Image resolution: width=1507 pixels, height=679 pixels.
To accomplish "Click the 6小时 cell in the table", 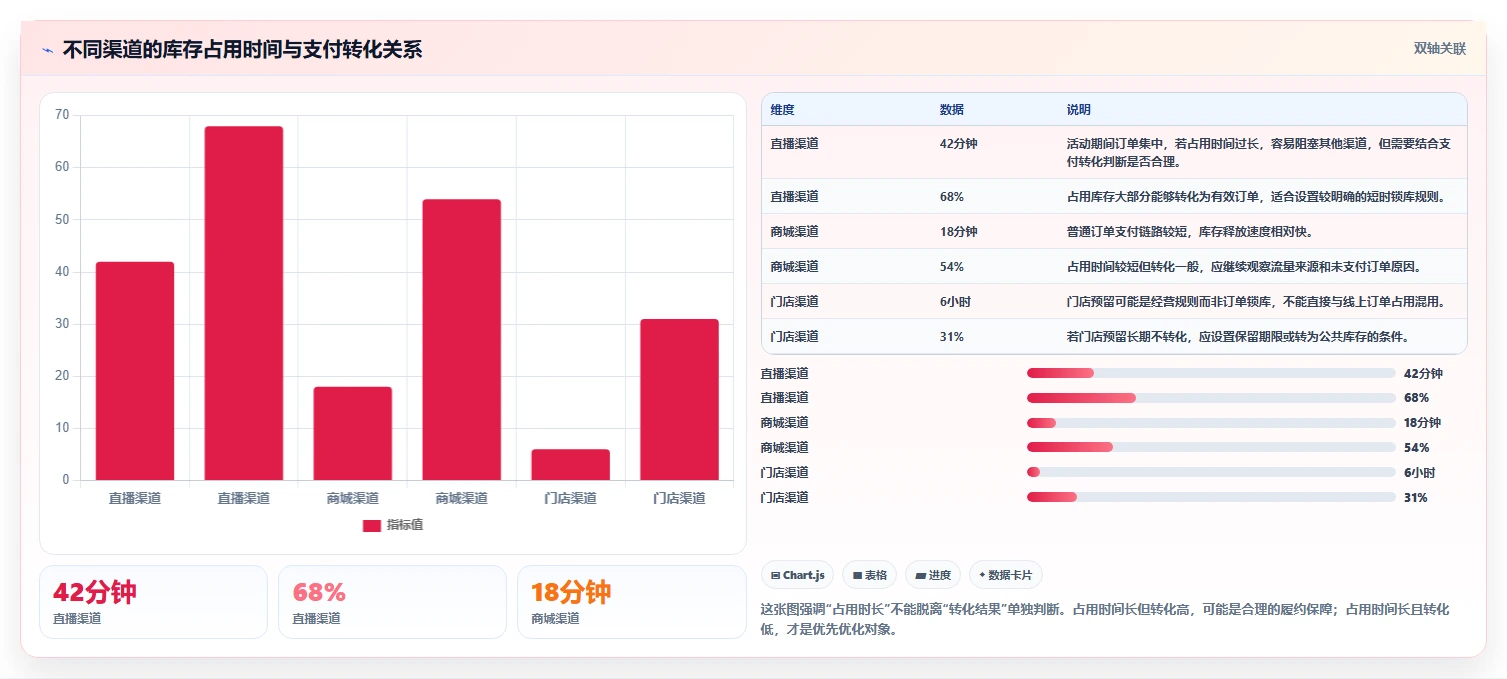I will pyautogui.click(x=955, y=301).
